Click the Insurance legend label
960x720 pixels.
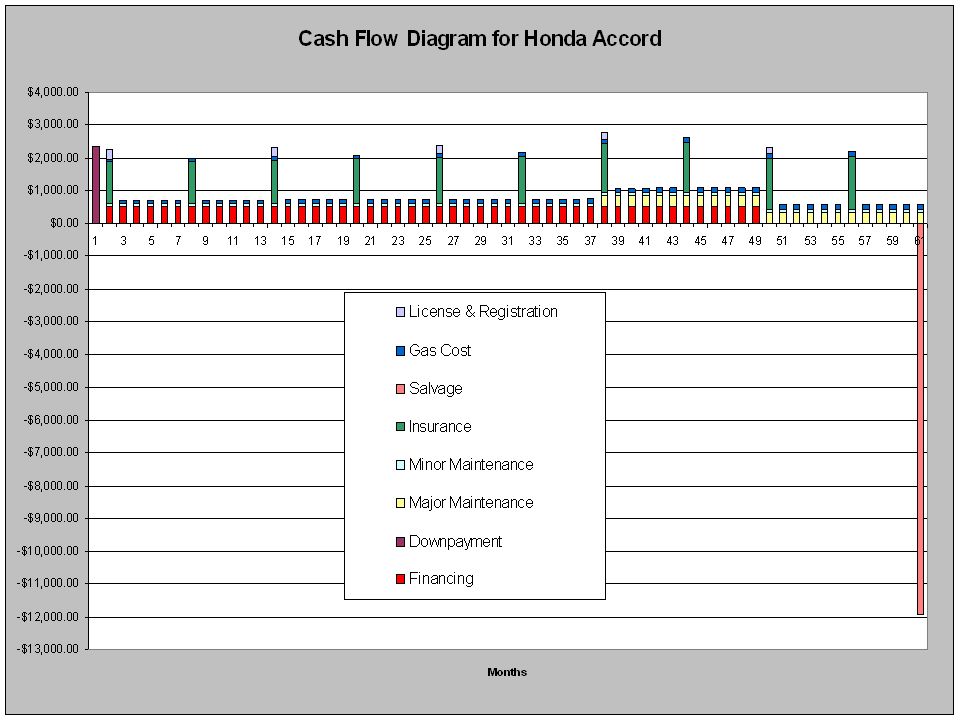440,427
